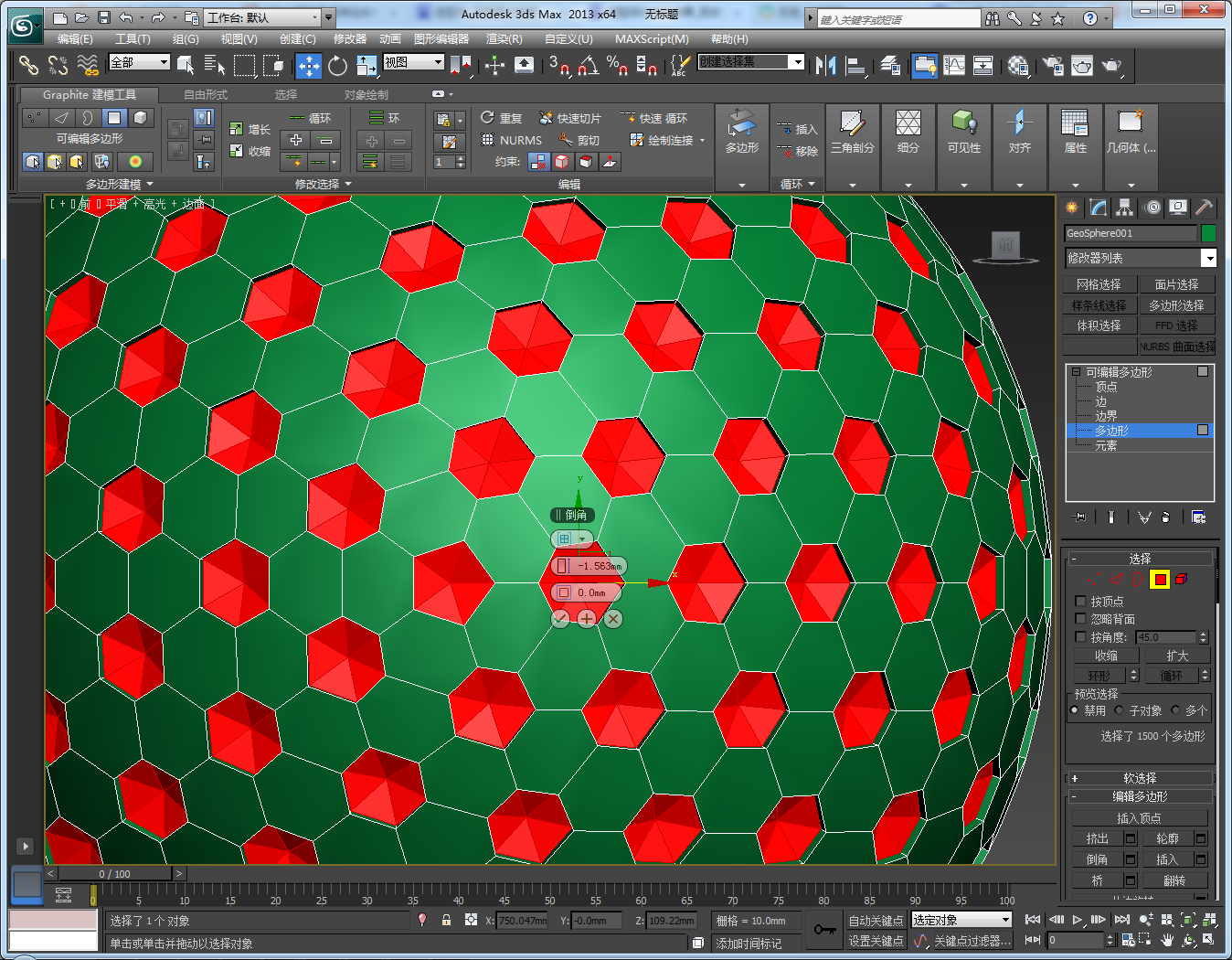Confirm bevel with the checkmark caddy button
The height and width of the screenshot is (960, 1232).
point(560,619)
